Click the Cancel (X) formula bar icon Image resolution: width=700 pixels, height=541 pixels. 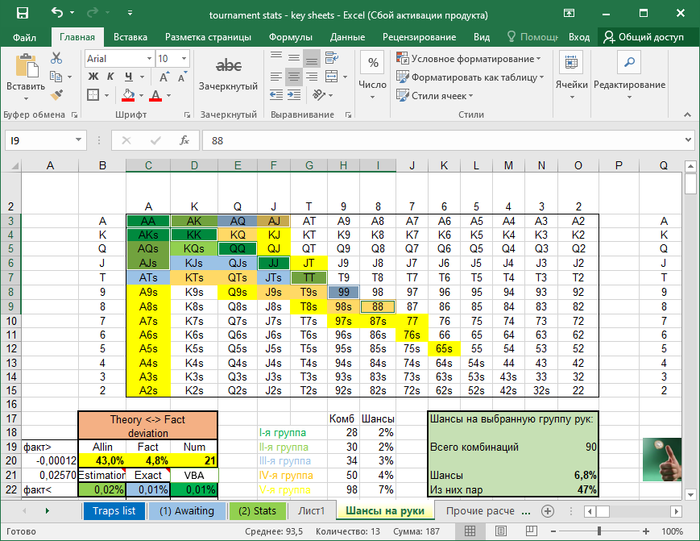coord(126,141)
